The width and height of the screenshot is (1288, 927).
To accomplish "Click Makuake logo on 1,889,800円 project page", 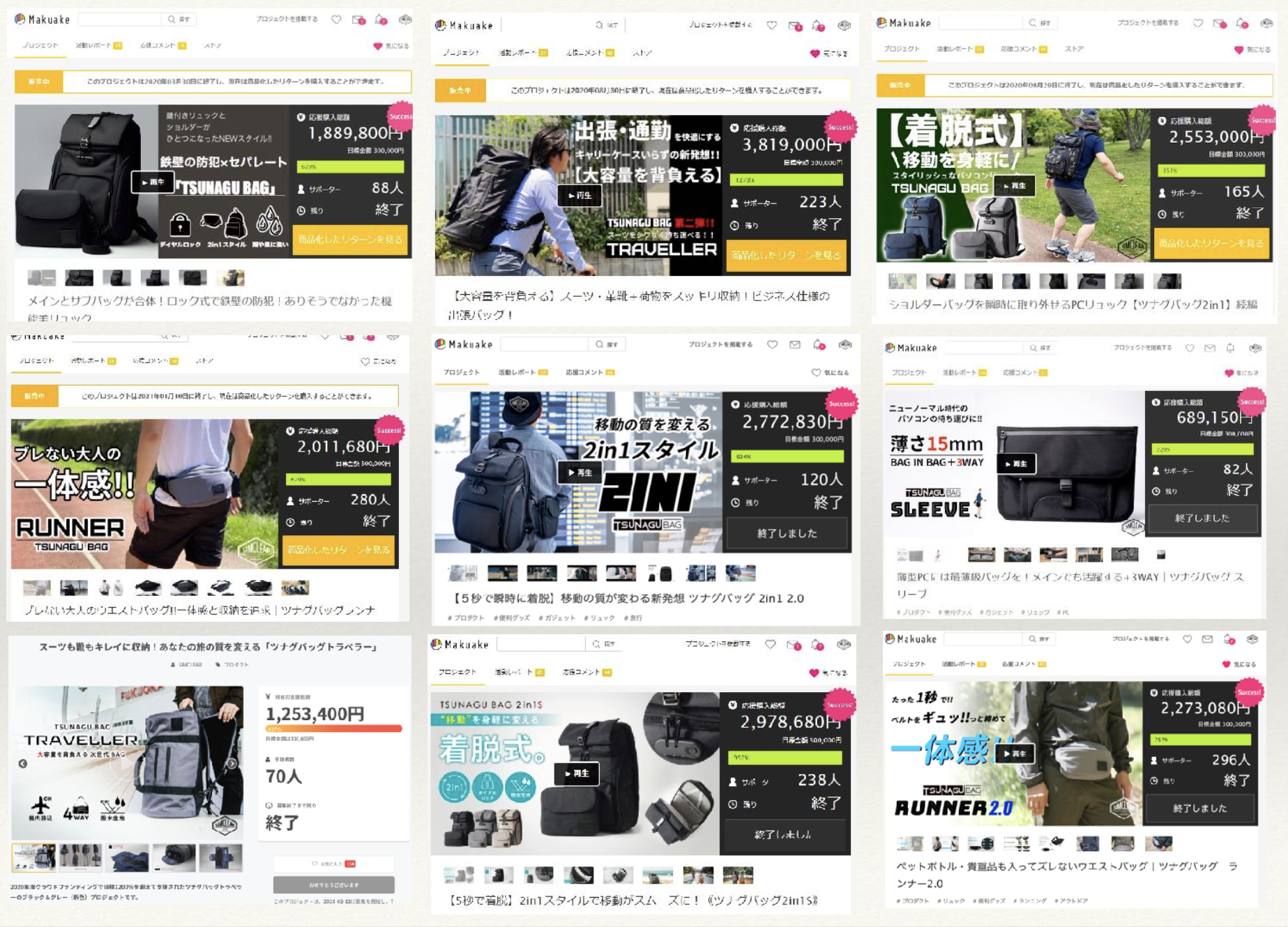I will (43, 20).
